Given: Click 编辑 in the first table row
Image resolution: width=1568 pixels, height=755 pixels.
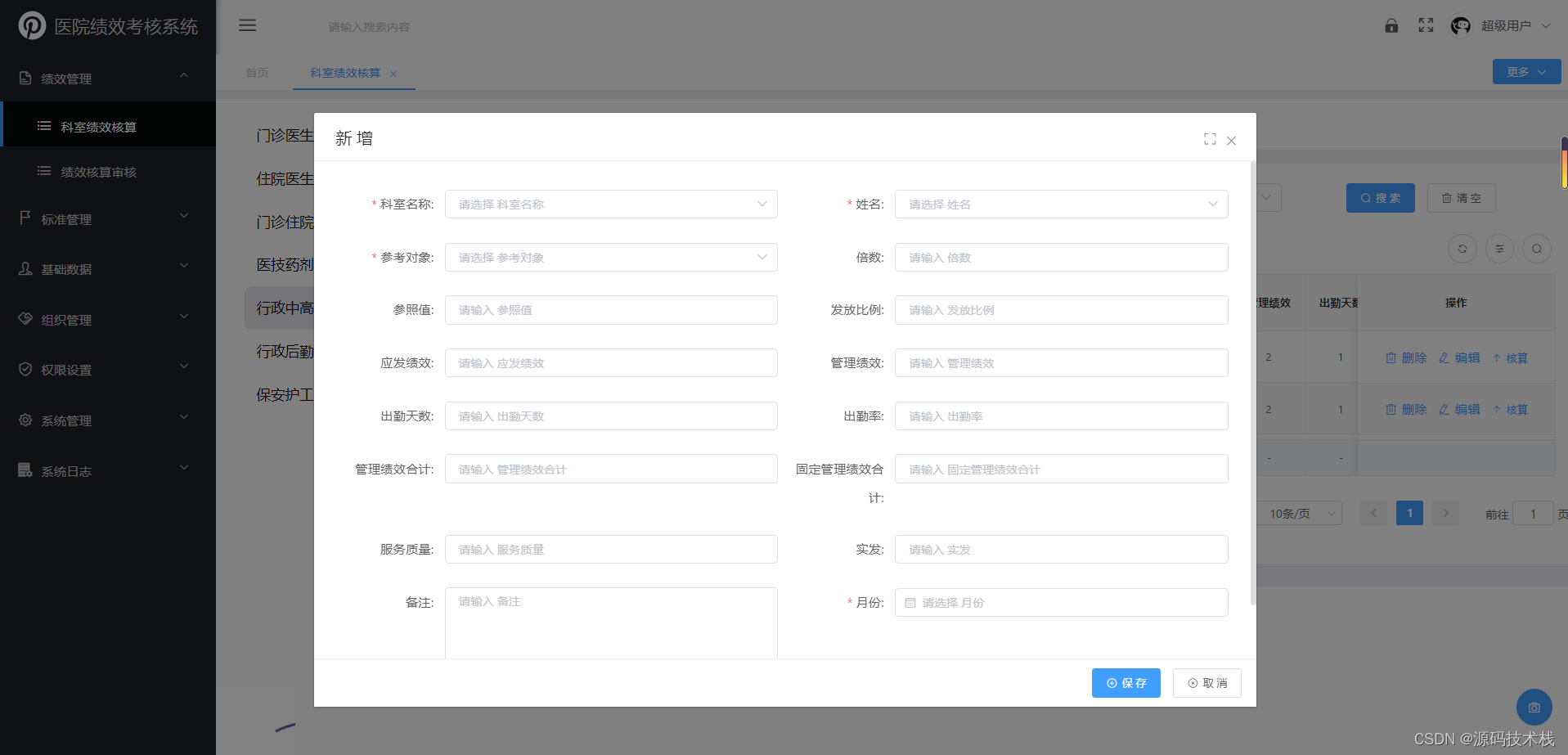Looking at the screenshot, I should 1459,357.
